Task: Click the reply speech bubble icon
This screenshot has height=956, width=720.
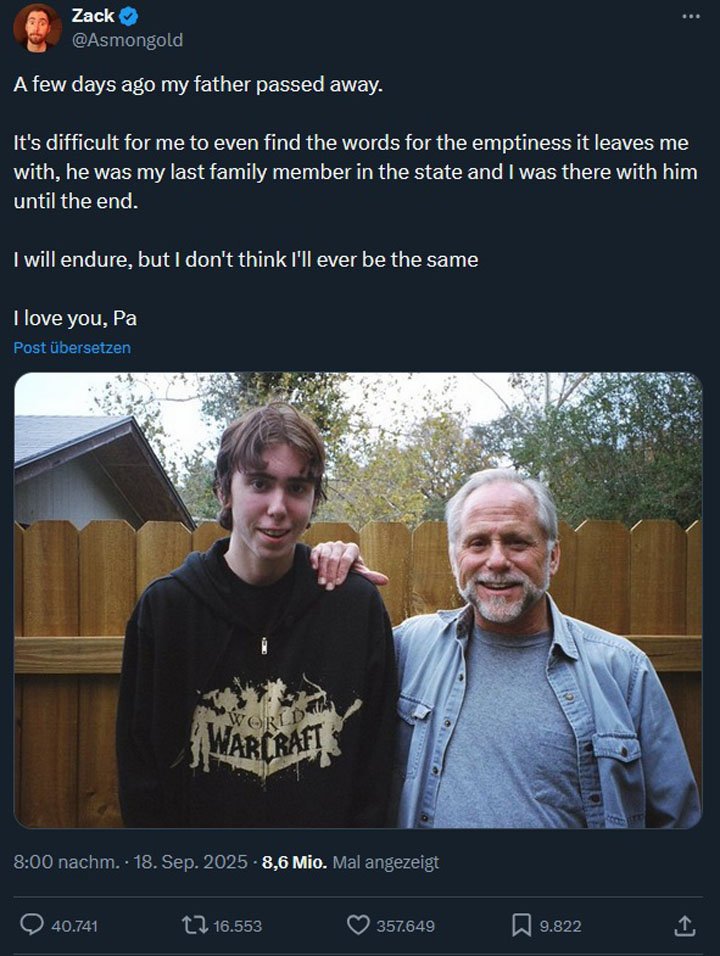Action: (32, 925)
